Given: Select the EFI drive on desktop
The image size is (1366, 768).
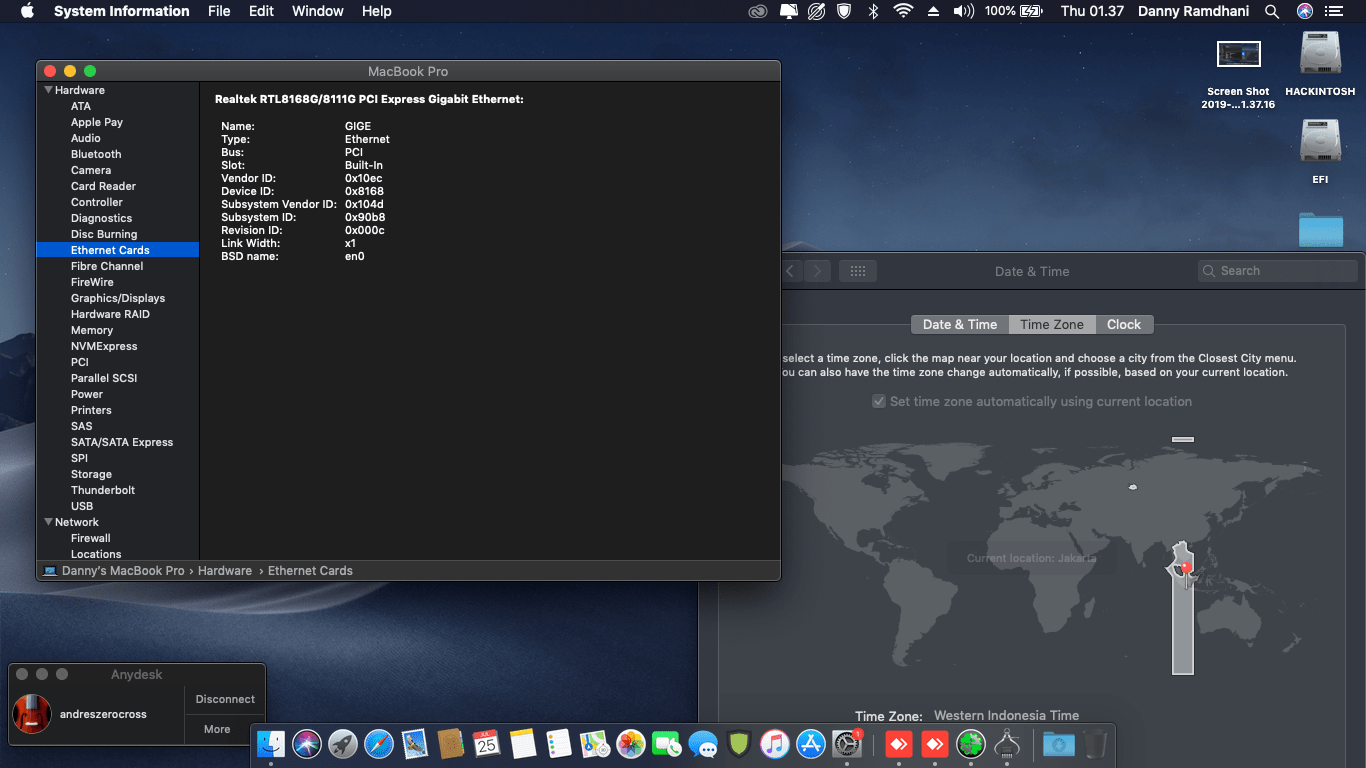Looking at the screenshot, I should [1320, 152].
